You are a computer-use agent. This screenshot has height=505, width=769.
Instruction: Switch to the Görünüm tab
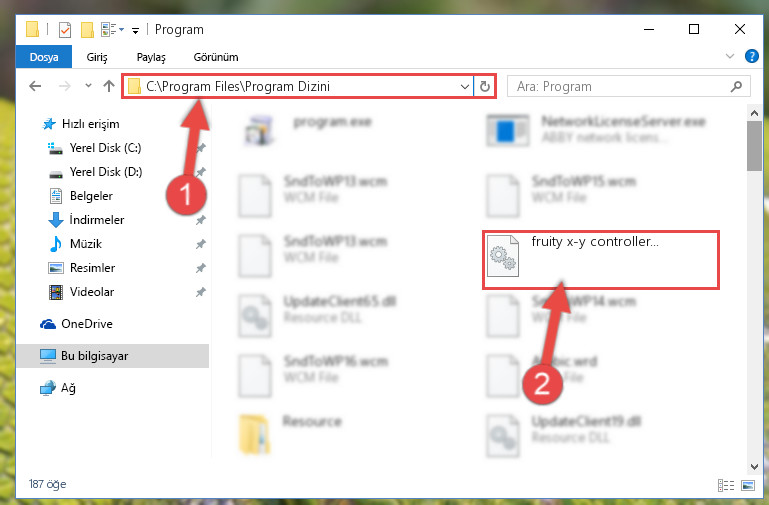(216, 57)
